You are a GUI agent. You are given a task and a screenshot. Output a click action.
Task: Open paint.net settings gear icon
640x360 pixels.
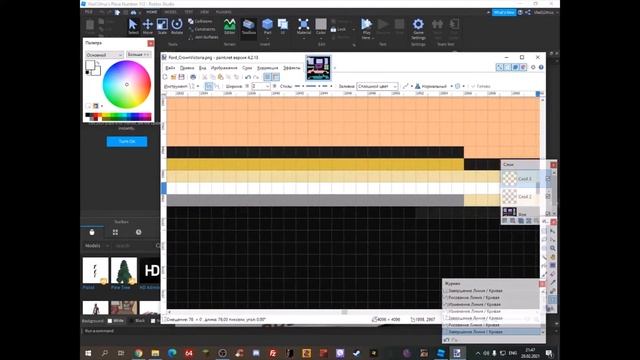click(x=533, y=67)
